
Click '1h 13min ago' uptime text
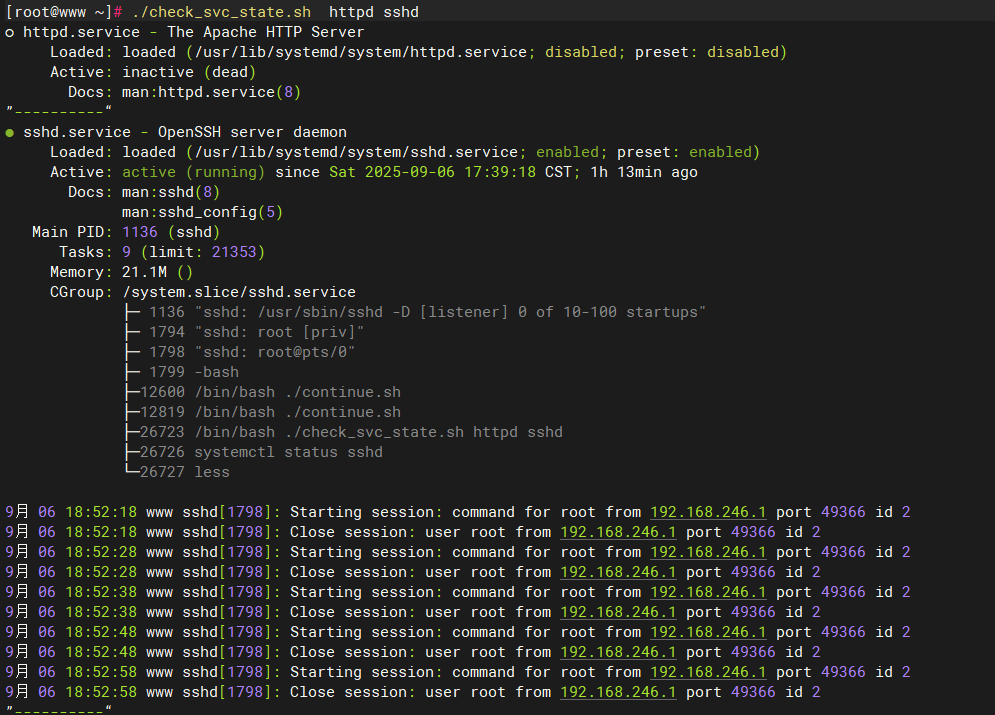point(644,172)
